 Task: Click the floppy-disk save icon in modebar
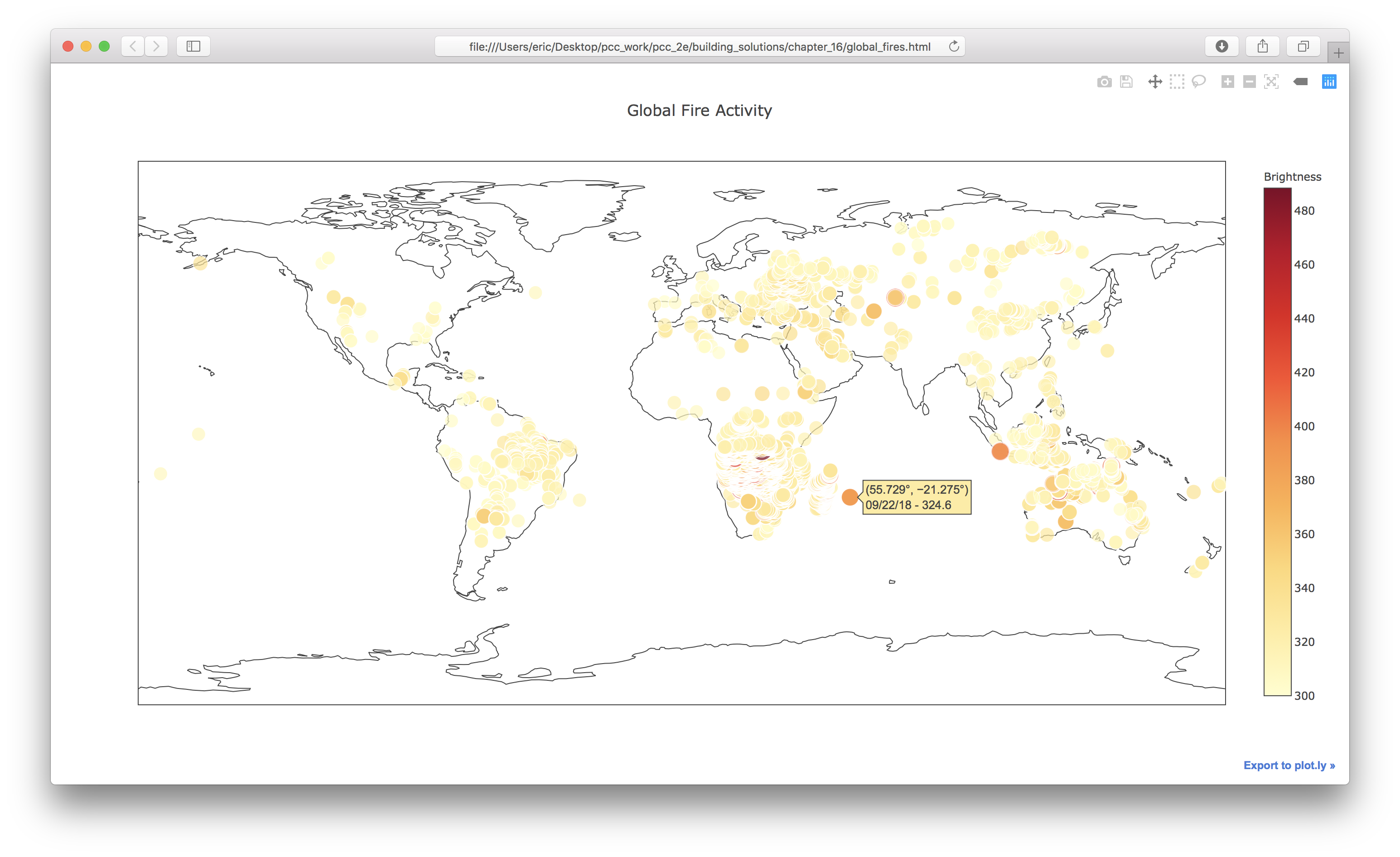pos(1126,82)
